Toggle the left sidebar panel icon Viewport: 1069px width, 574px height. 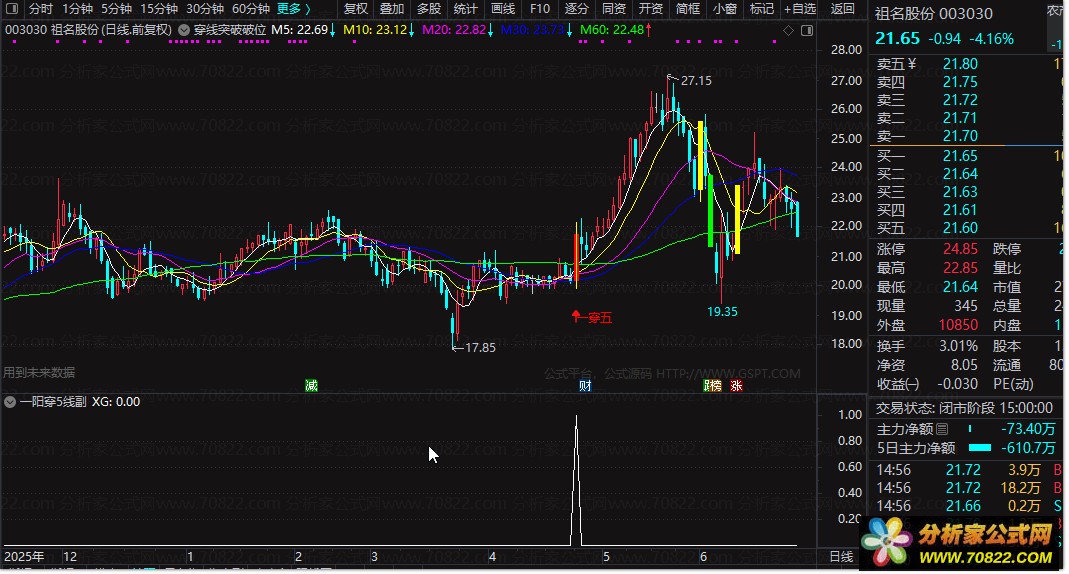coord(12,9)
